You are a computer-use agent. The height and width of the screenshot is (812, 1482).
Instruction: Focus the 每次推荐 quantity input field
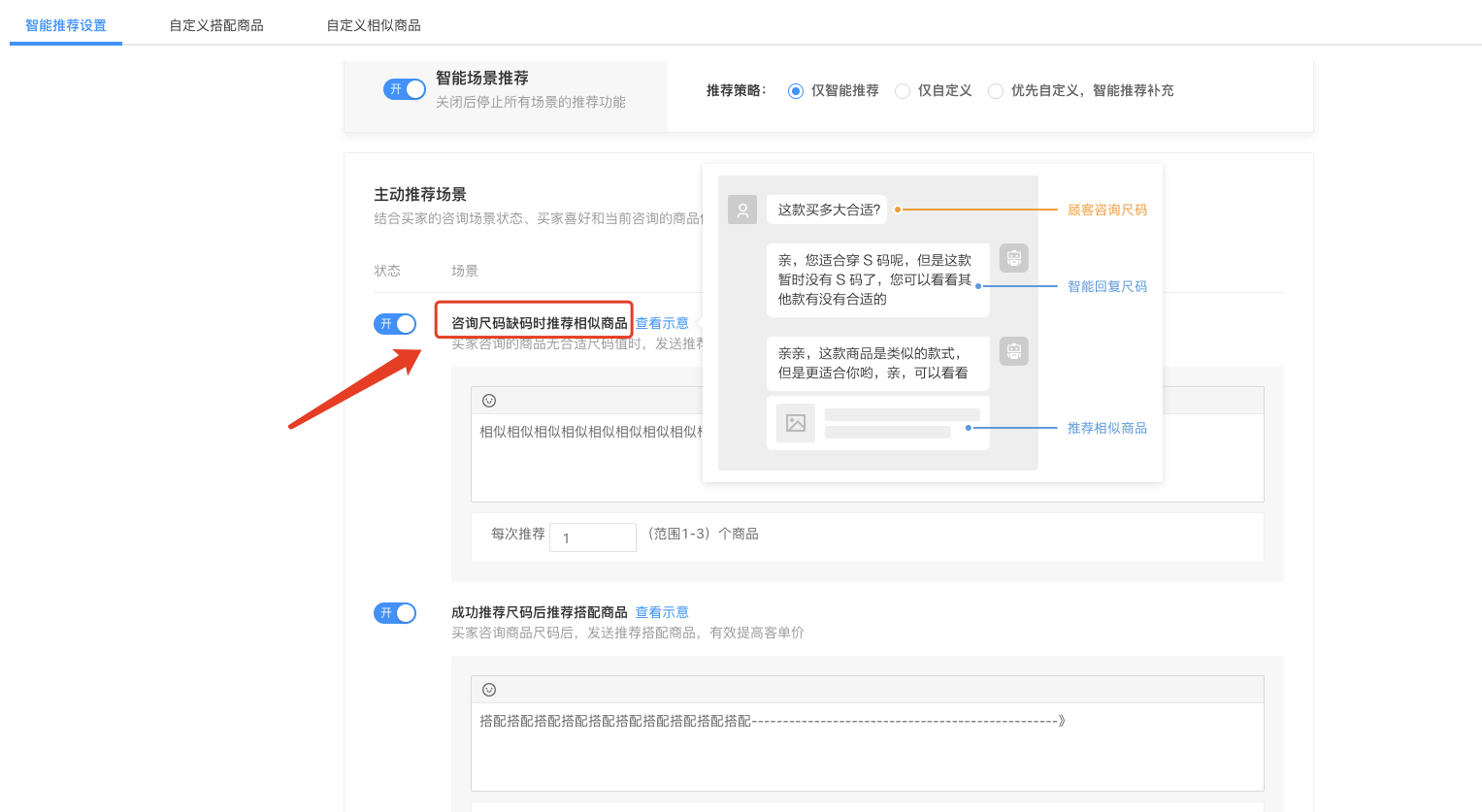(593, 537)
